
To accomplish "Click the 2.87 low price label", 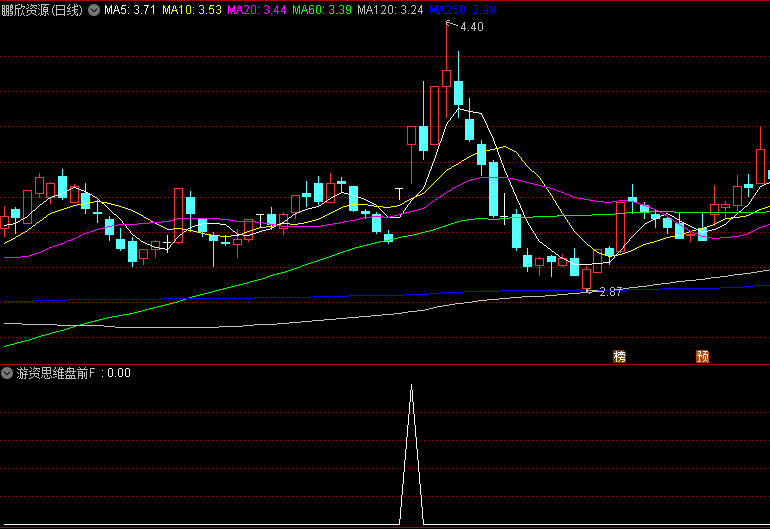I will [610, 291].
